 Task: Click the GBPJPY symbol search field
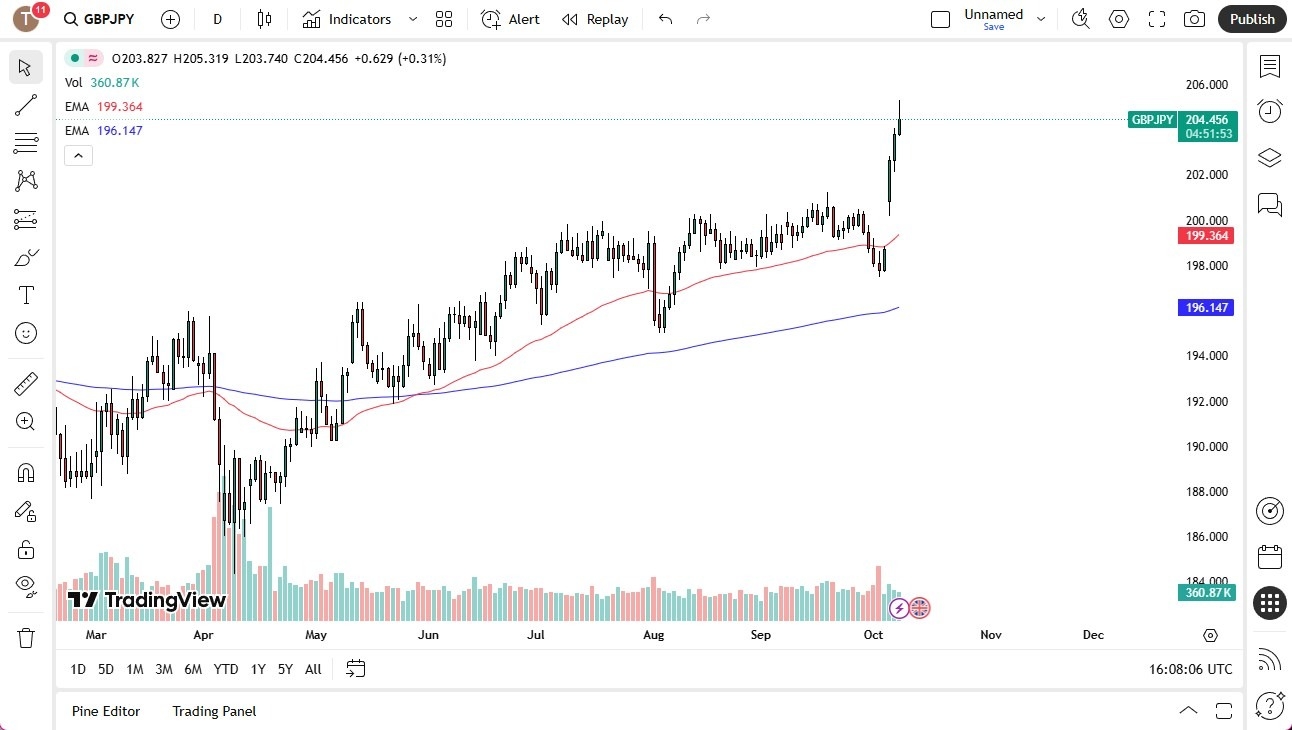pos(99,19)
